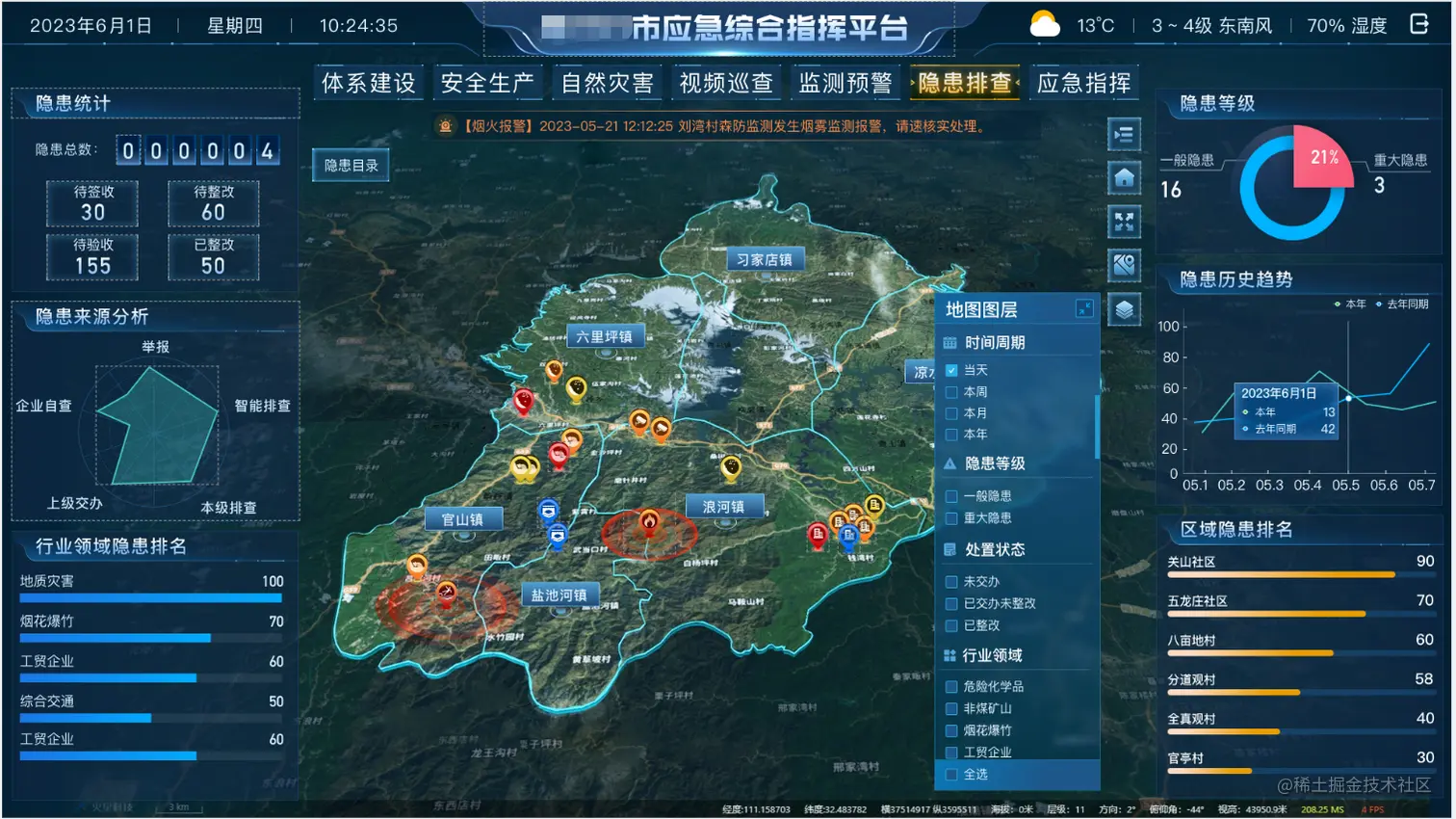Image resolution: width=1456 pixels, height=819 pixels.
Task: Uncheck the 当天 time period checkbox
Action: pos(951,370)
